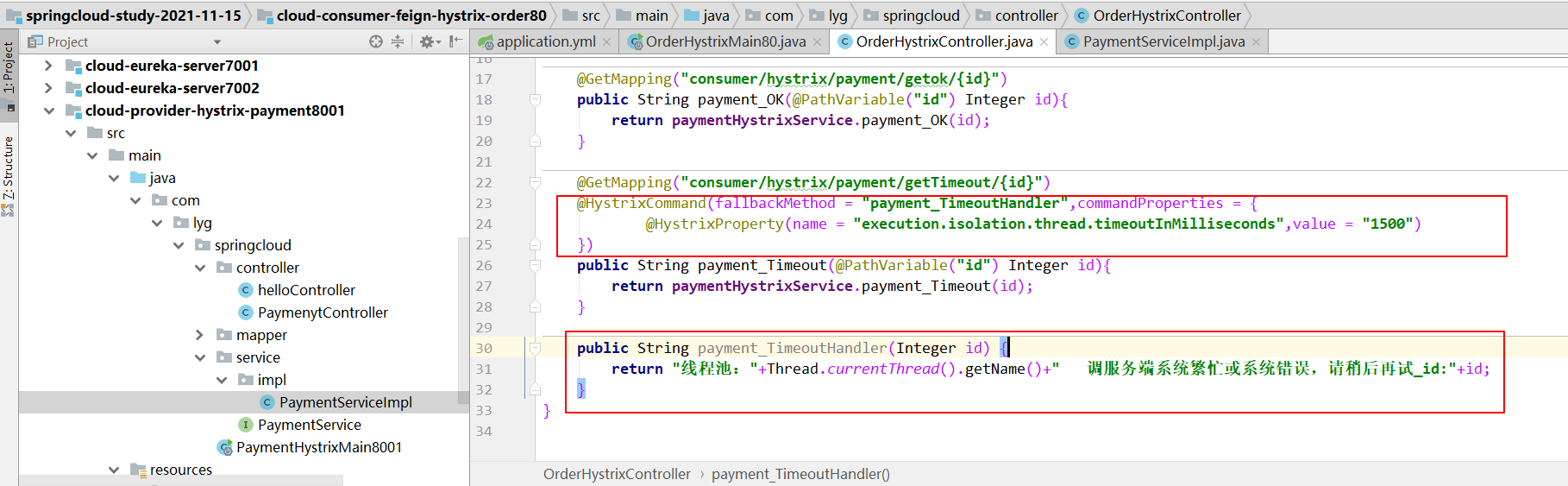Select PaymentServiceImpl class in tree

tap(345, 402)
